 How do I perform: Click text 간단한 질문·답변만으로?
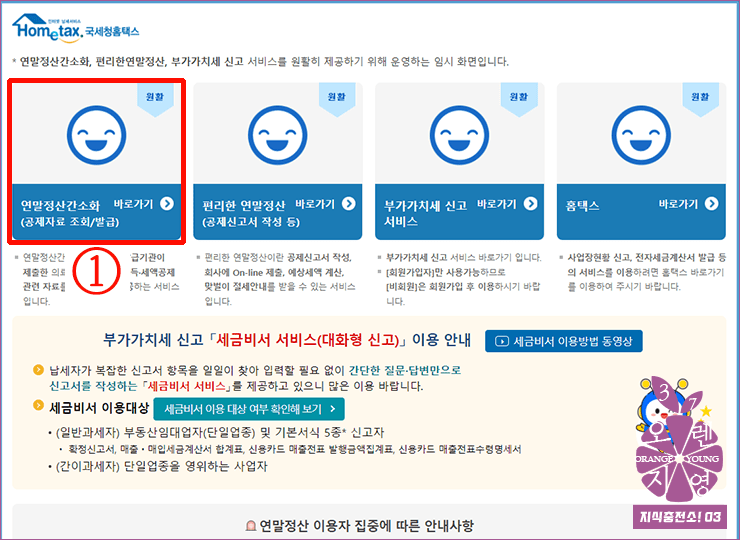click(404, 370)
